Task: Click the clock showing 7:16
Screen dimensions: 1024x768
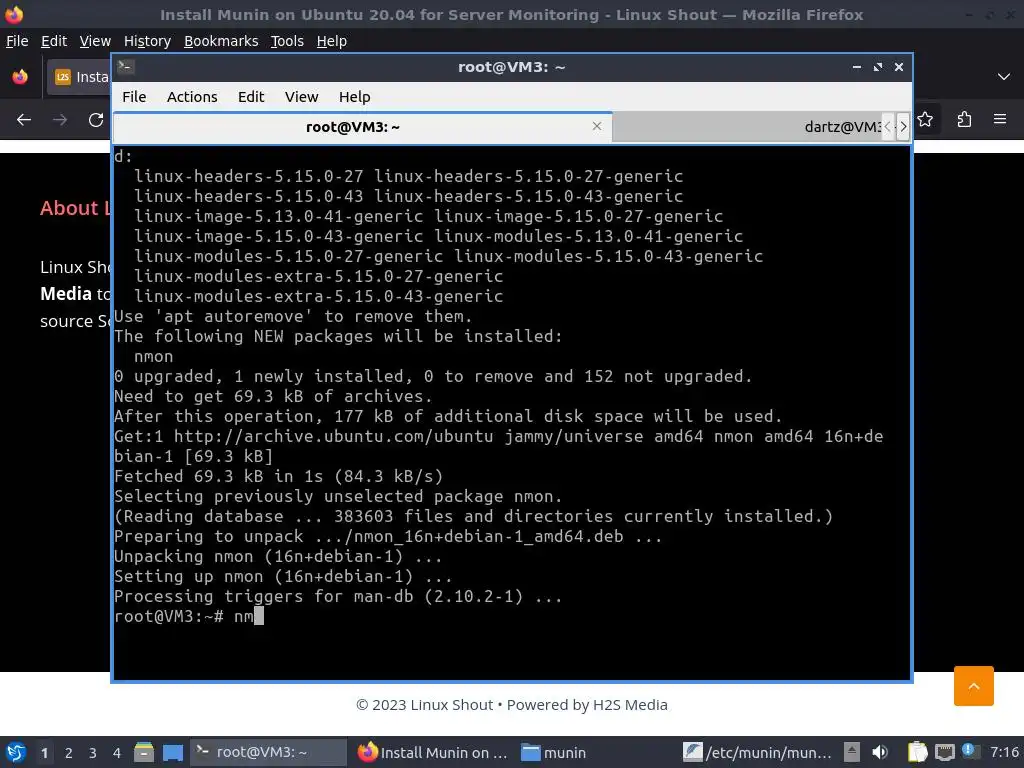Action: tap(1004, 752)
